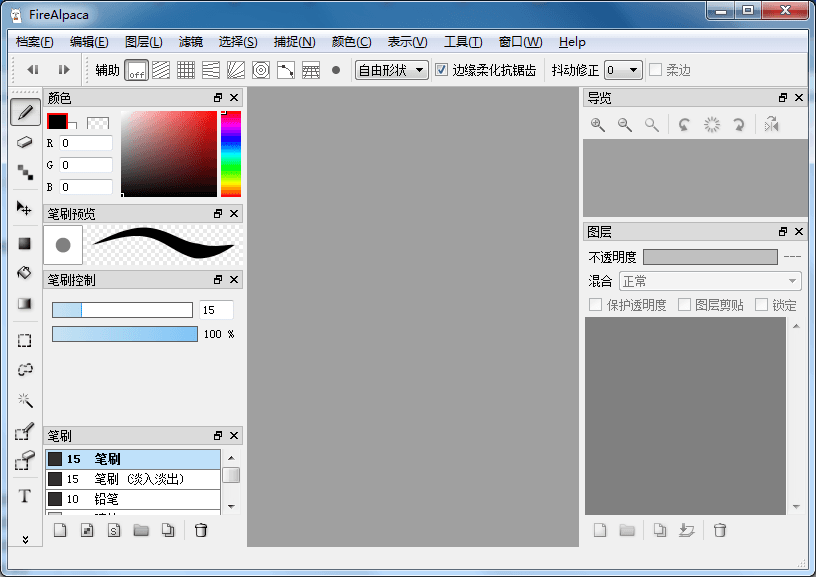816x577 pixels.
Task: Click the Undo arrow in toolbar
Action: (33, 69)
